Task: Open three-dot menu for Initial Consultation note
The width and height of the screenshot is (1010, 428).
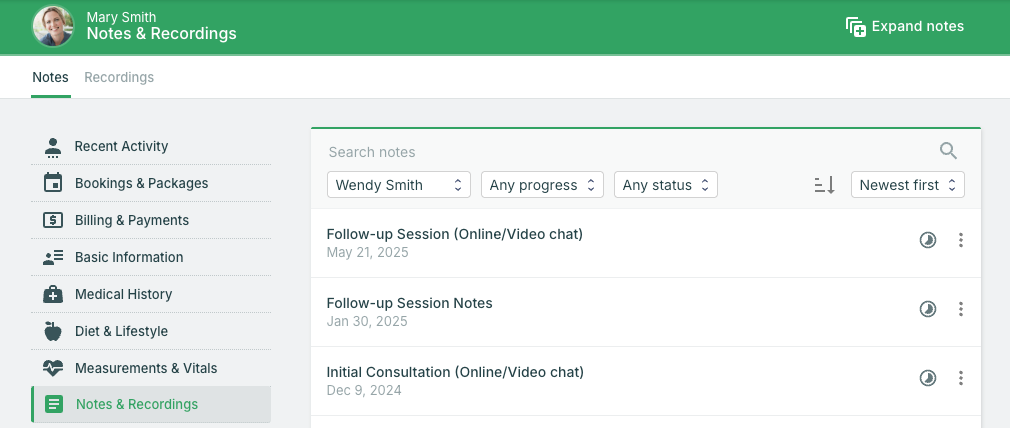Action: (961, 378)
